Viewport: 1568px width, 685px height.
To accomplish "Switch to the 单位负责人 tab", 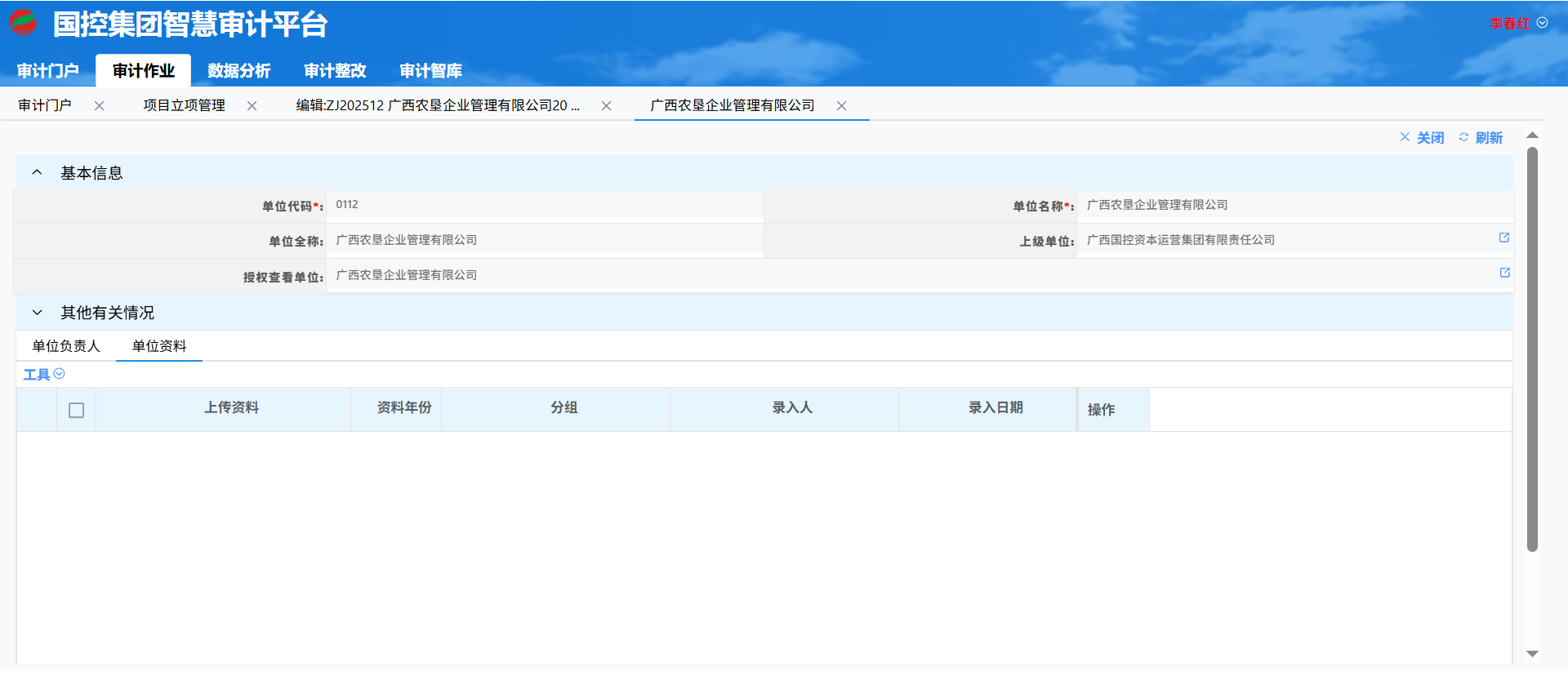I will pyautogui.click(x=66, y=346).
